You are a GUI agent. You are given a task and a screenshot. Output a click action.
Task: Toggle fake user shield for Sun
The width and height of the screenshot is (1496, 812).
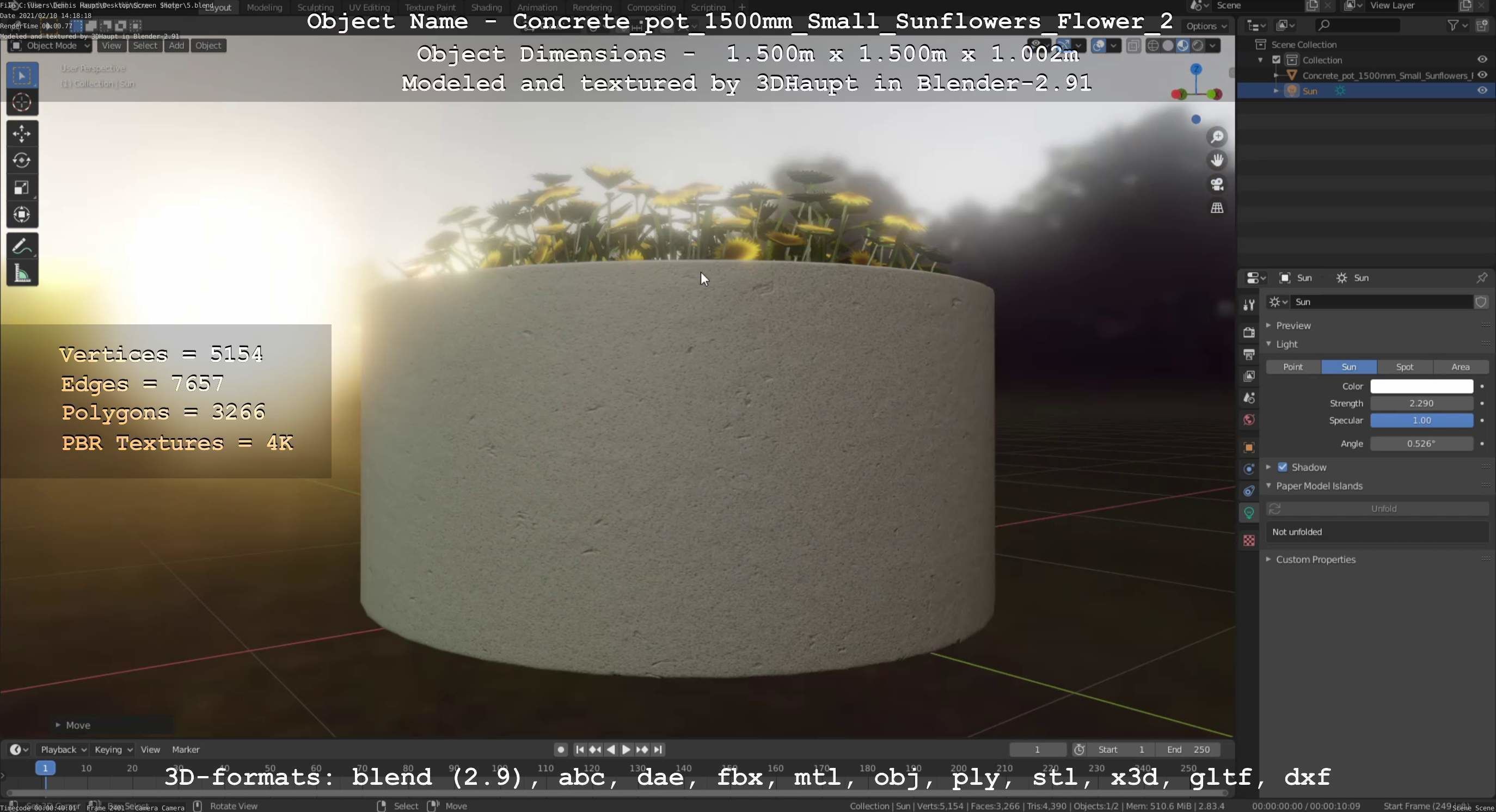coord(1481,302)
